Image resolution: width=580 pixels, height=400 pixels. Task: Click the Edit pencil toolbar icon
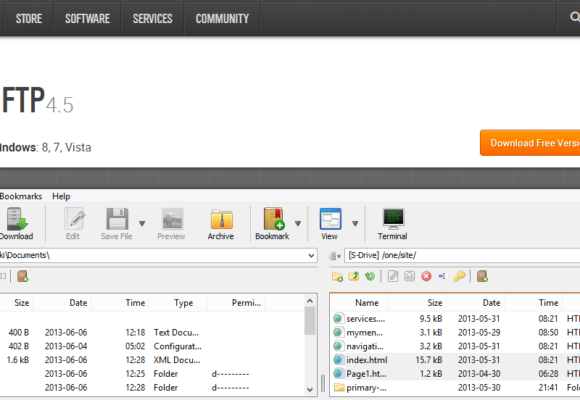point(74,219)
